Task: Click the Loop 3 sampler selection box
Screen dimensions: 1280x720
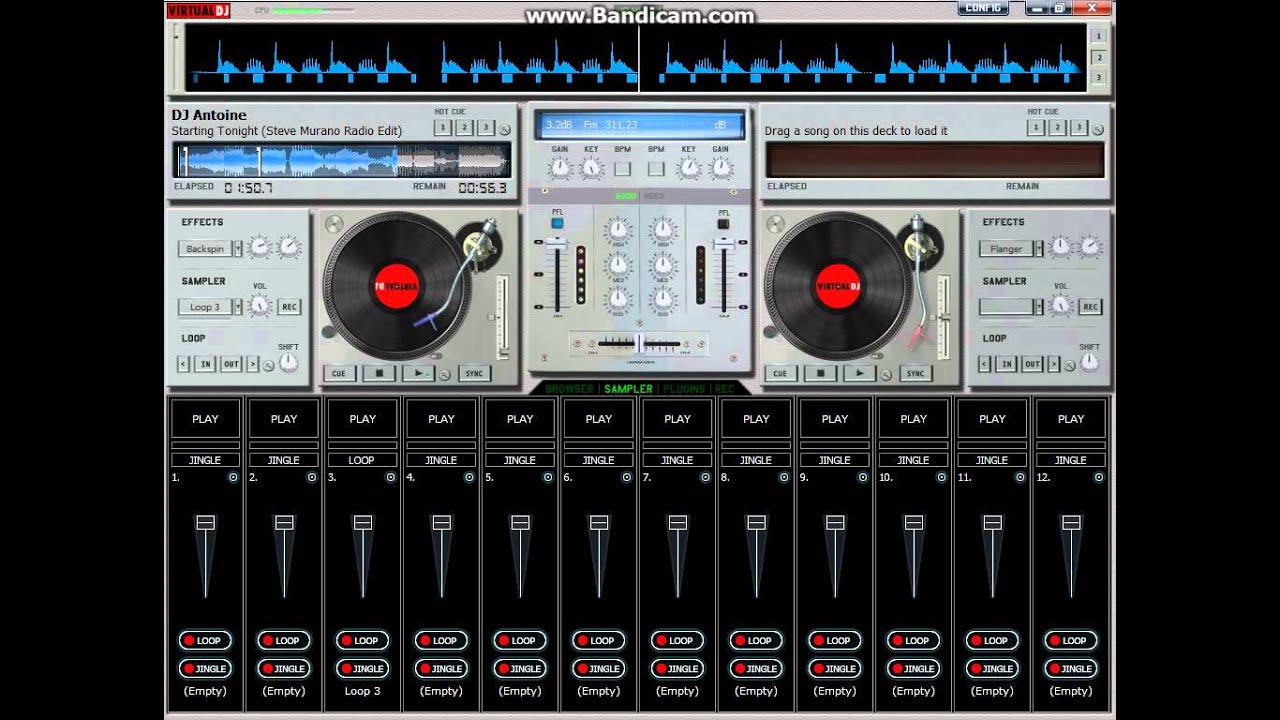Action: (x=205, y=307)
